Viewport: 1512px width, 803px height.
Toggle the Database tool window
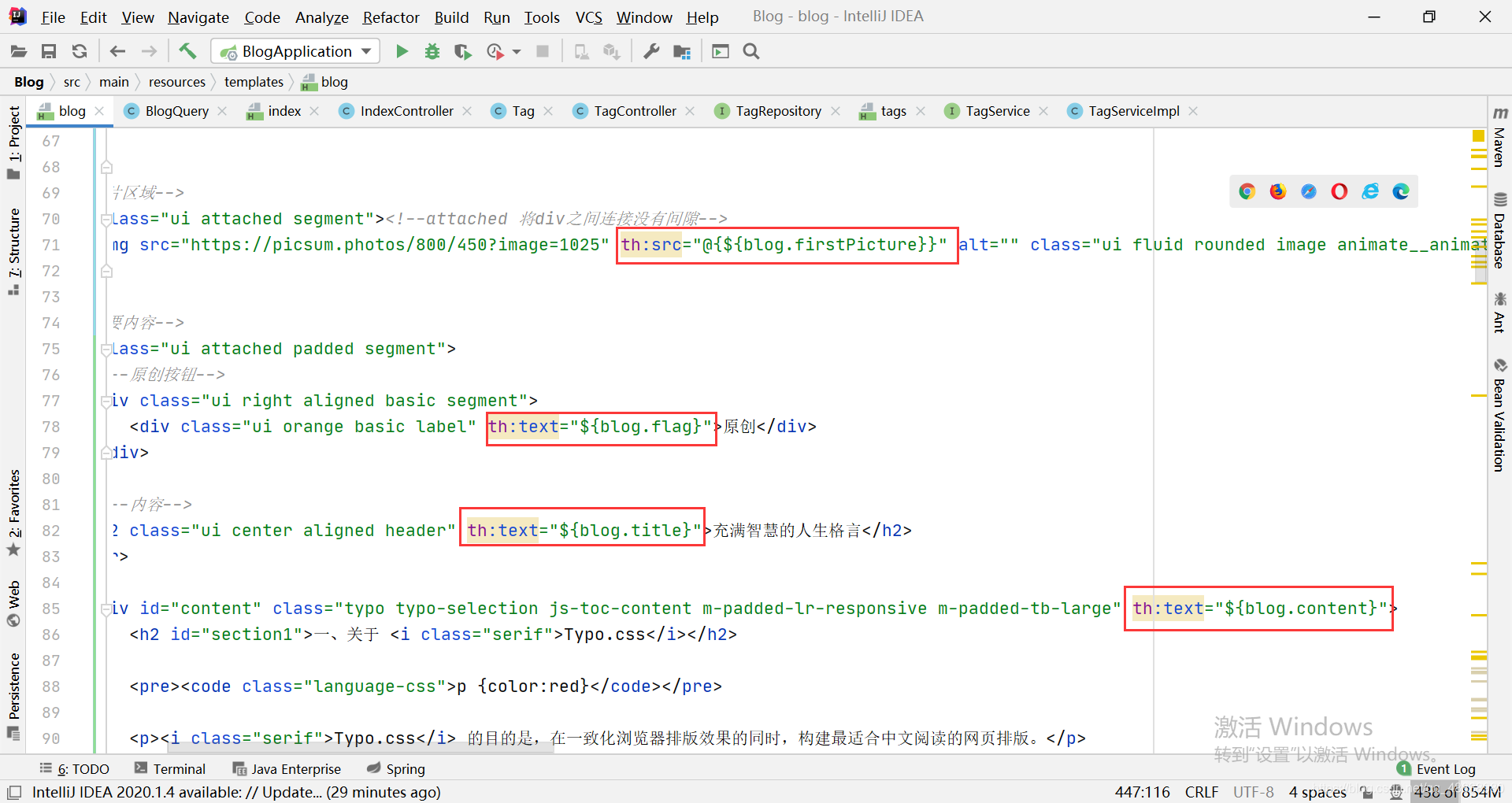point(1499,231)
